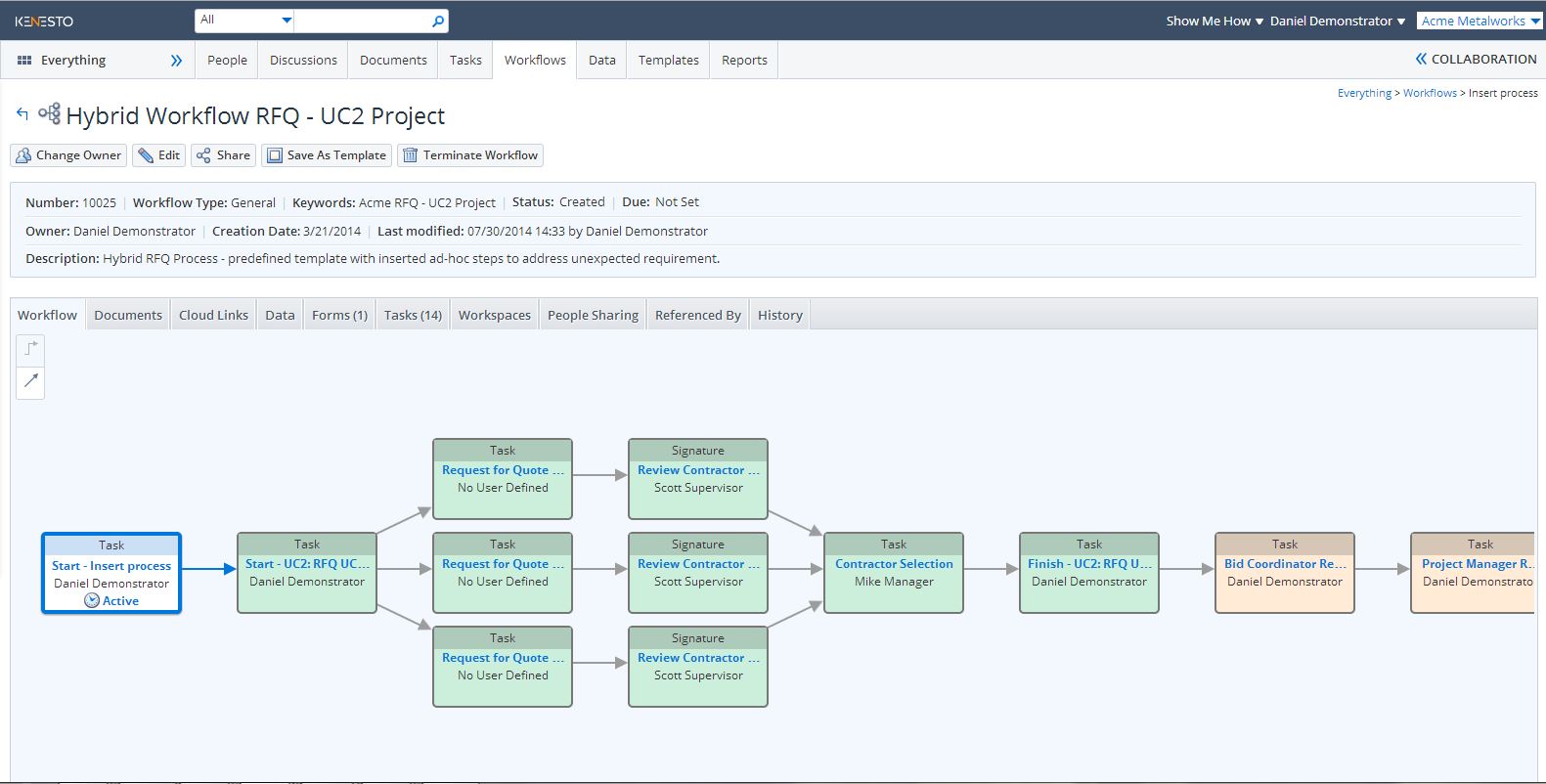Click the Terminate Workflow button
Image resolution: width=1546 pixels, height=784 pixels.
pos(470,155)
